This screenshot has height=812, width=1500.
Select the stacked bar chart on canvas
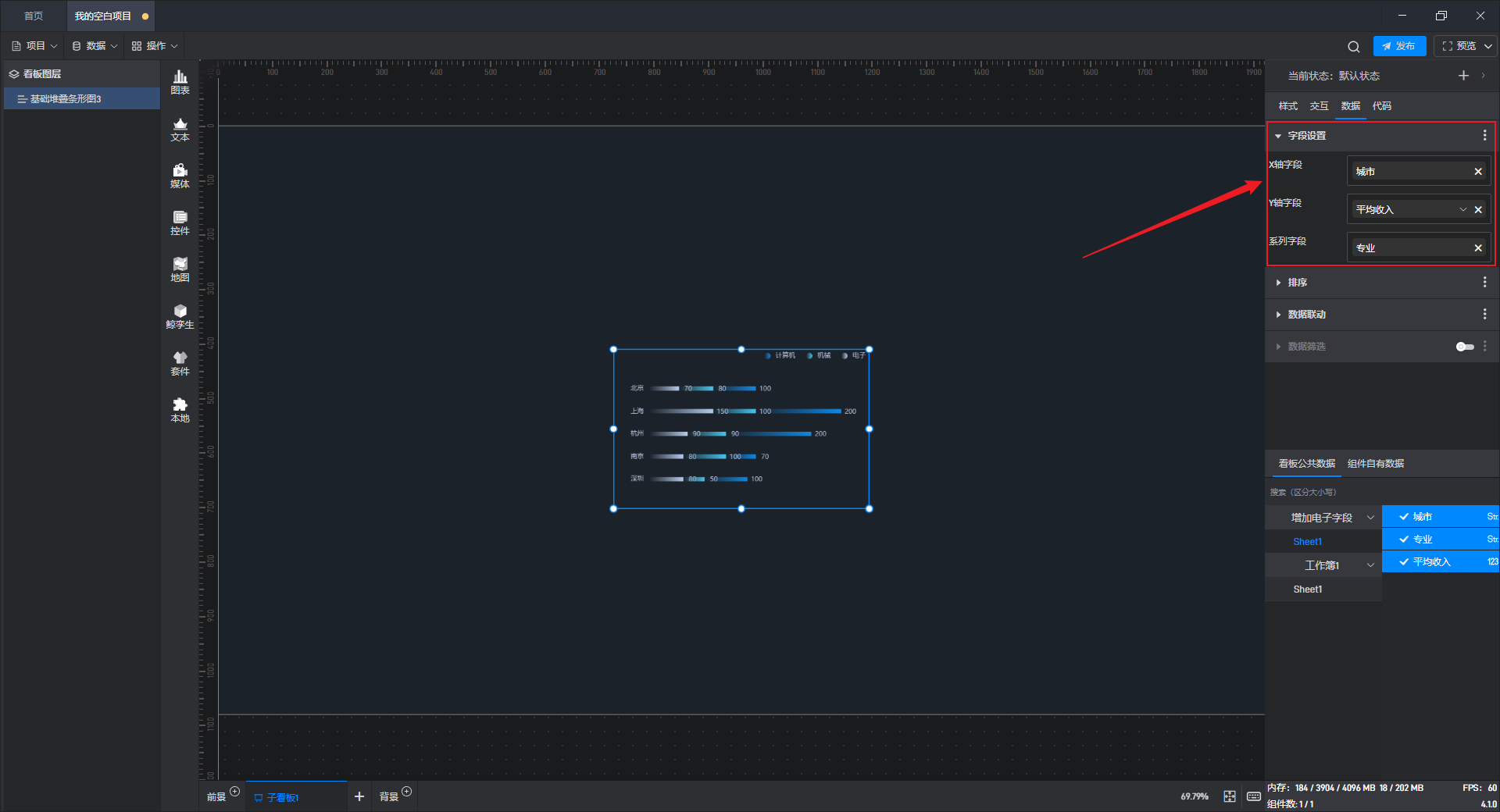pyautogui.click(x=741, y=429)
